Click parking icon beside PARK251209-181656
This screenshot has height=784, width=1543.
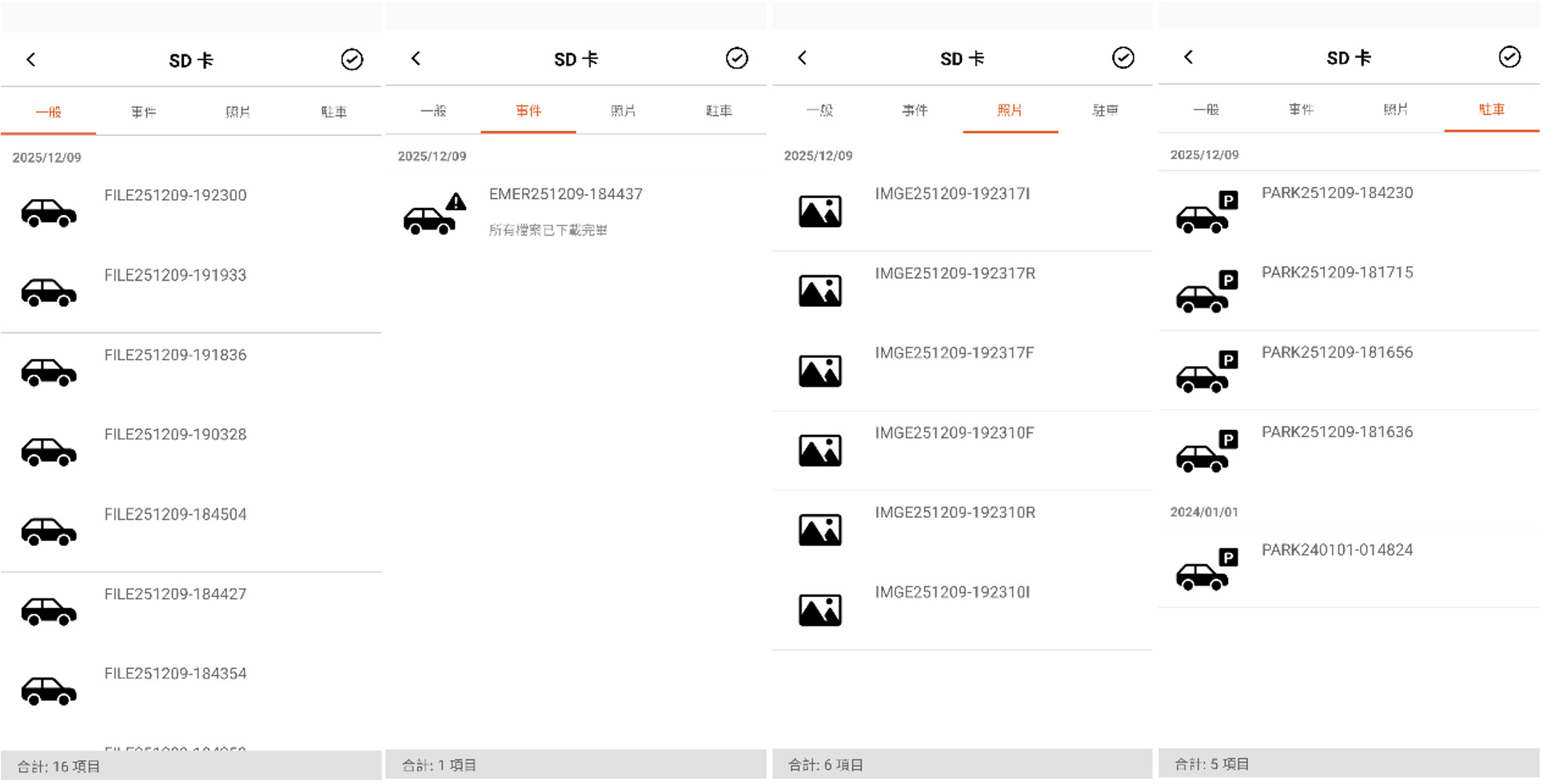pos(1206,372)
